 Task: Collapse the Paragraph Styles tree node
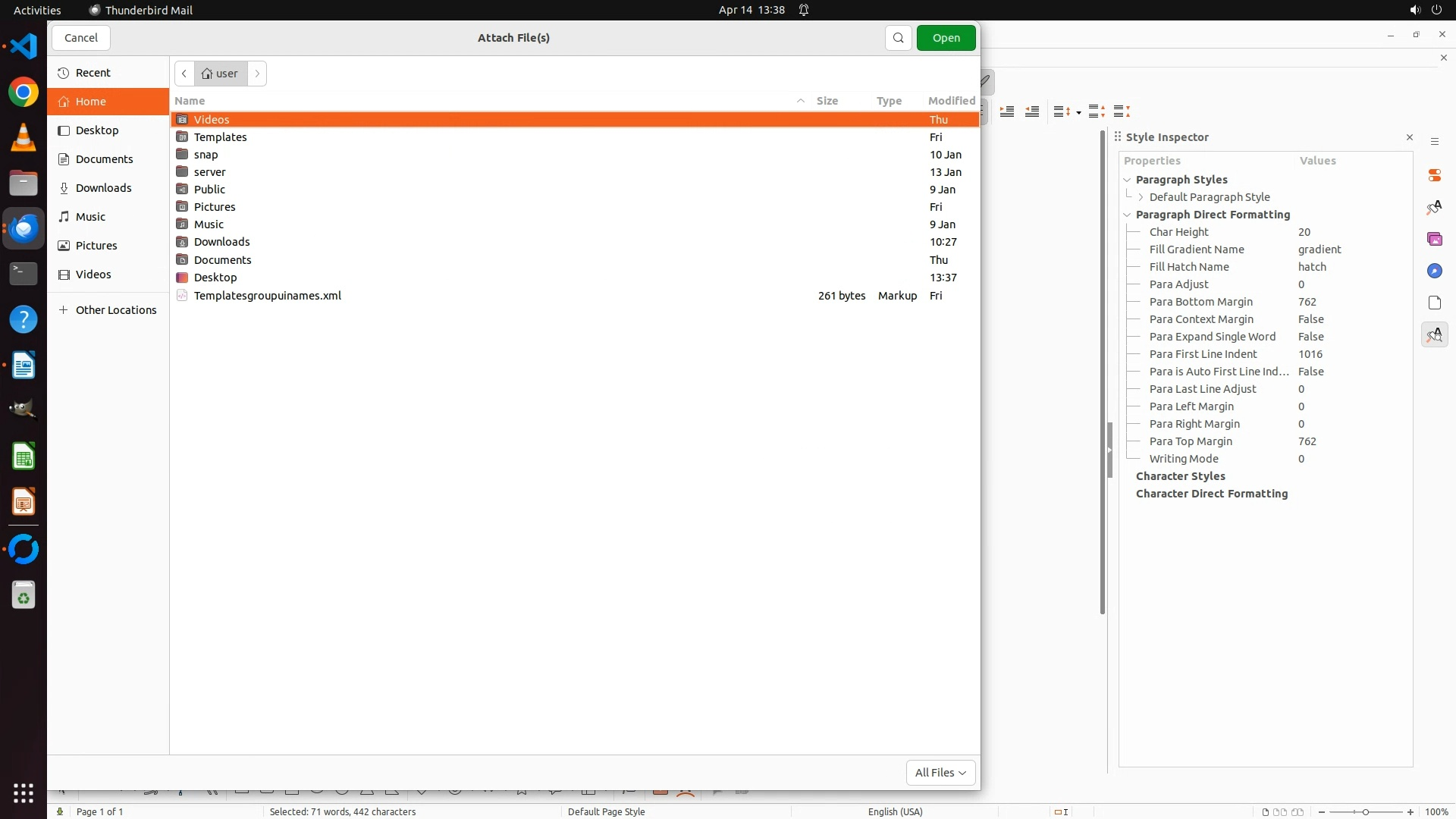tap(1127, 180)
